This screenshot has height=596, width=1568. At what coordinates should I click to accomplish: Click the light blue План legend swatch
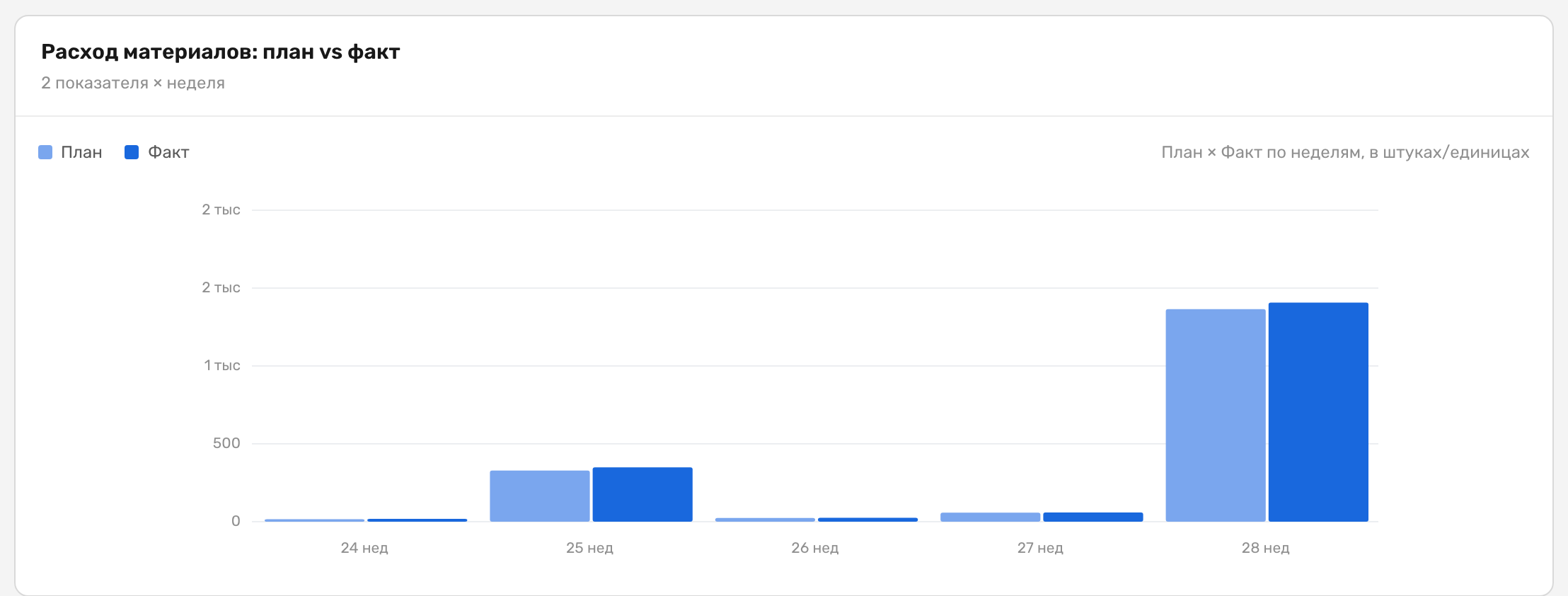pos(45,152)
